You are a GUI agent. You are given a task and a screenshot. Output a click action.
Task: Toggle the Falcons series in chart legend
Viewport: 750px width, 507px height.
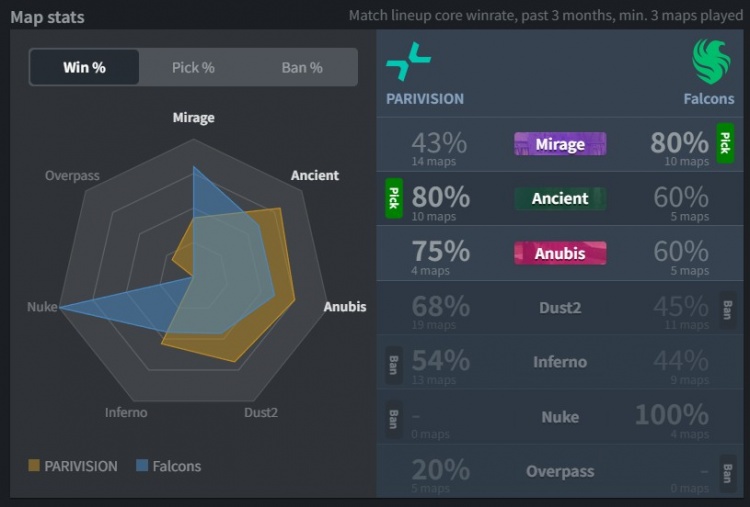(168, 466)
